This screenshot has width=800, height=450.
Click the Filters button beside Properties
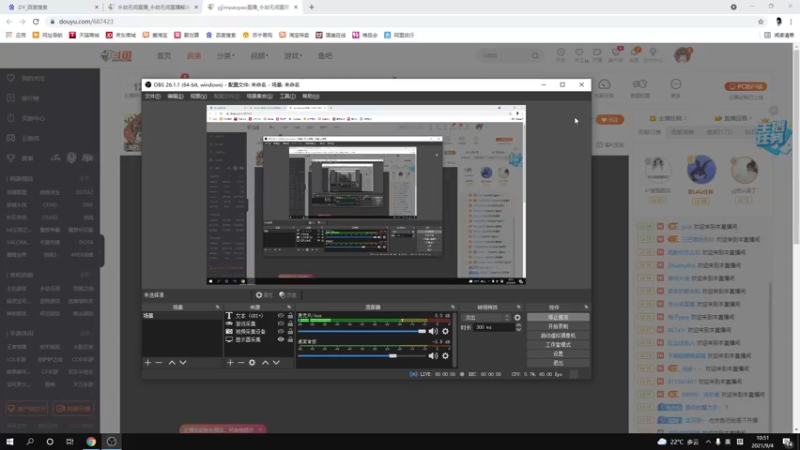(x=288, y=295)
